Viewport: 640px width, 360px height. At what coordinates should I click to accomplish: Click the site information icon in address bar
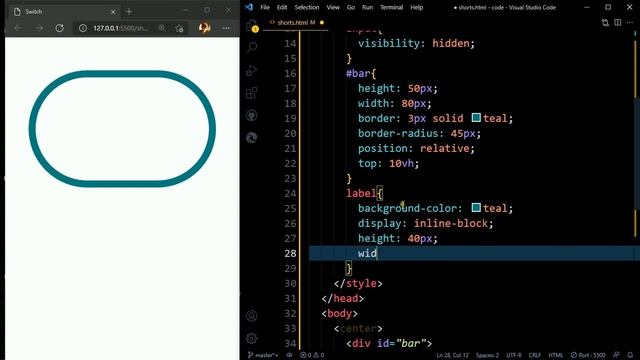point(83,28)
